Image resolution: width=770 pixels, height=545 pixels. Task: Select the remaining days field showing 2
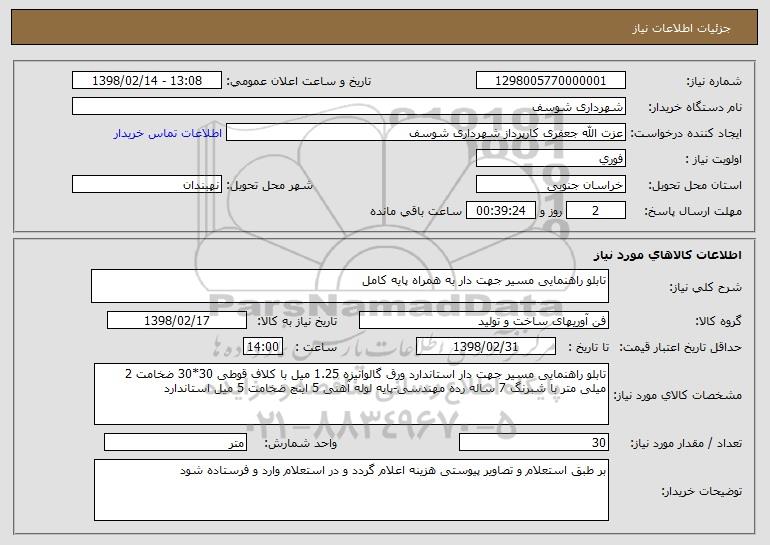pos(596,210)
